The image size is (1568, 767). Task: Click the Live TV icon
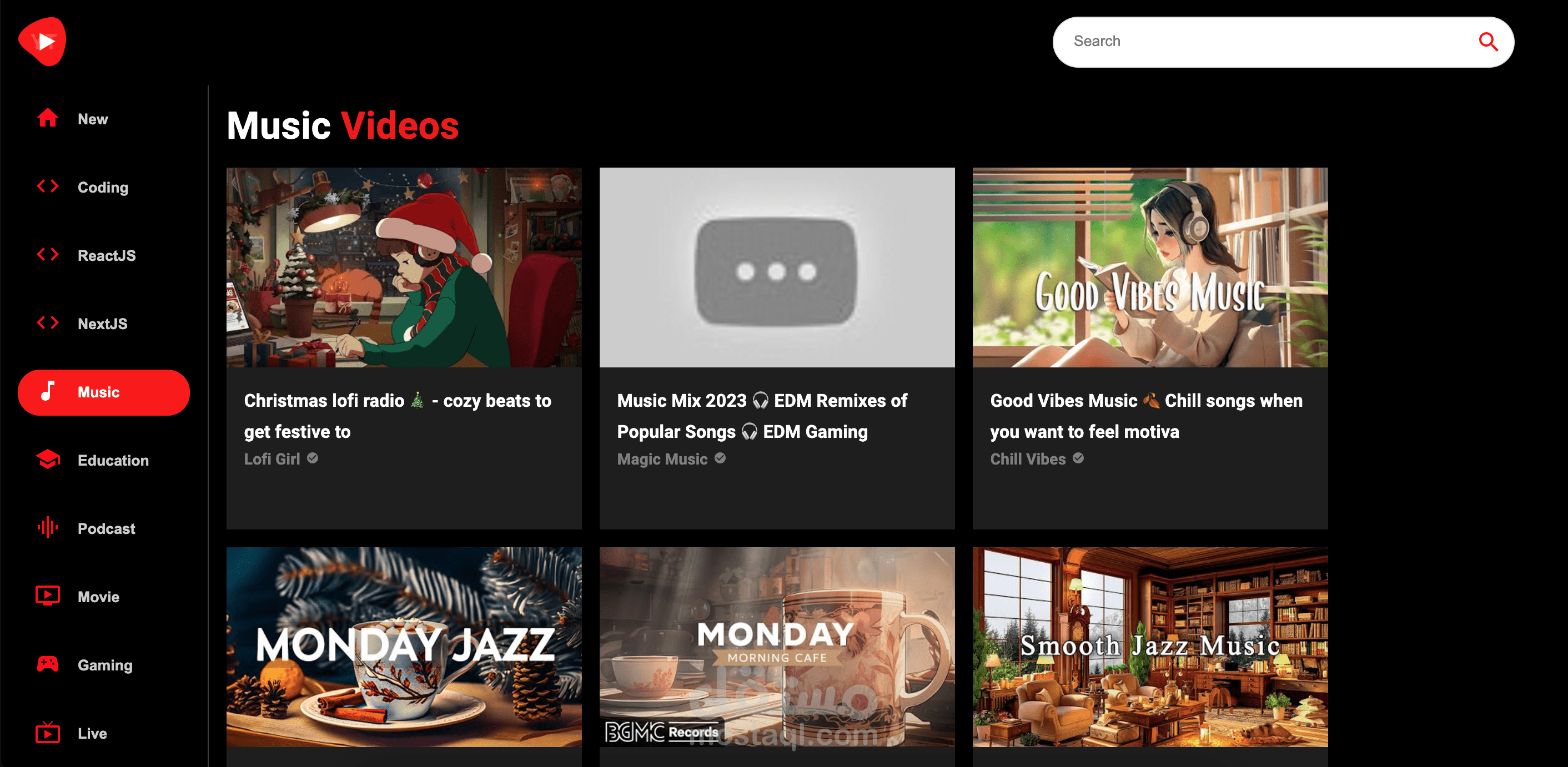[48, 733]
